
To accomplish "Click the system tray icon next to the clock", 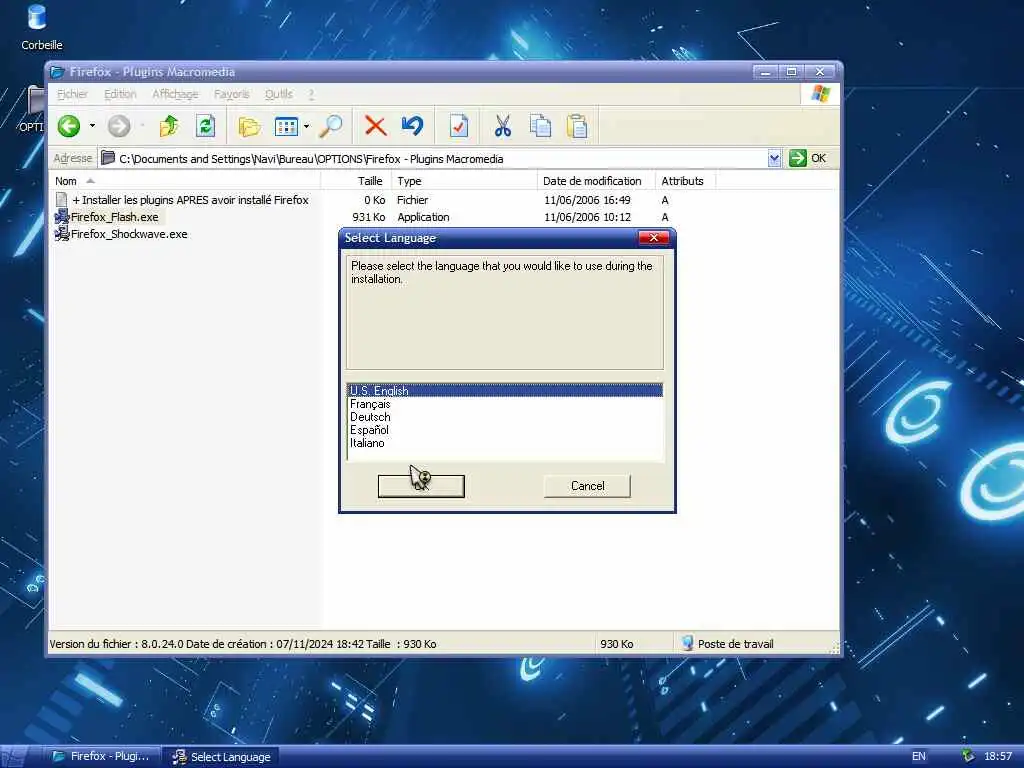I will point(968,756).
